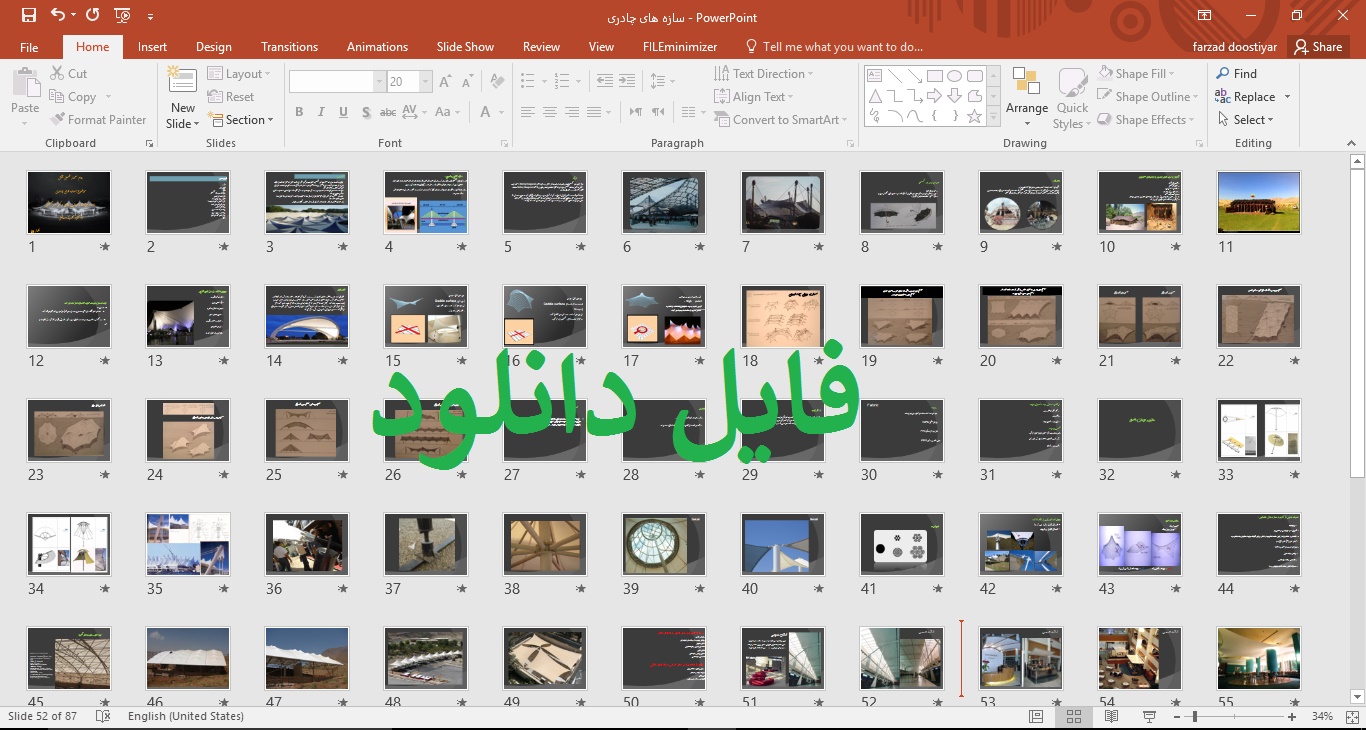Increase list indent level
The width and height of the screenshot is (1366, 730).
[x=627, y=81]
